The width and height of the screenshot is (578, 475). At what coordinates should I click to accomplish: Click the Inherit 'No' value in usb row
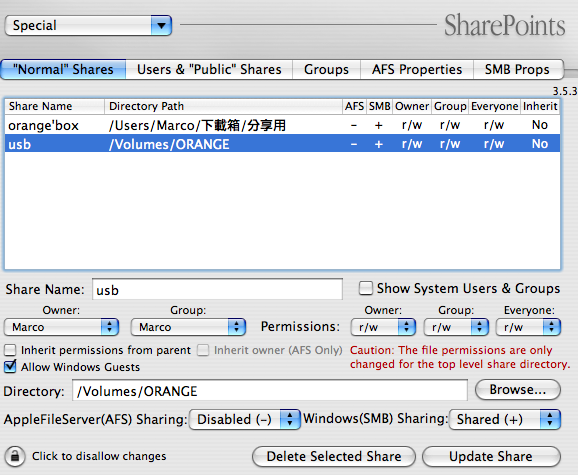tap(540, 144)
